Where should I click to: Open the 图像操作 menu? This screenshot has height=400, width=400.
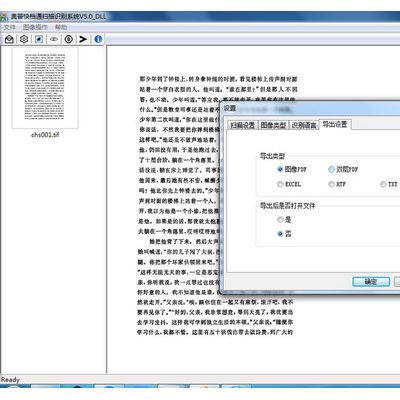[x=35, y=27]
